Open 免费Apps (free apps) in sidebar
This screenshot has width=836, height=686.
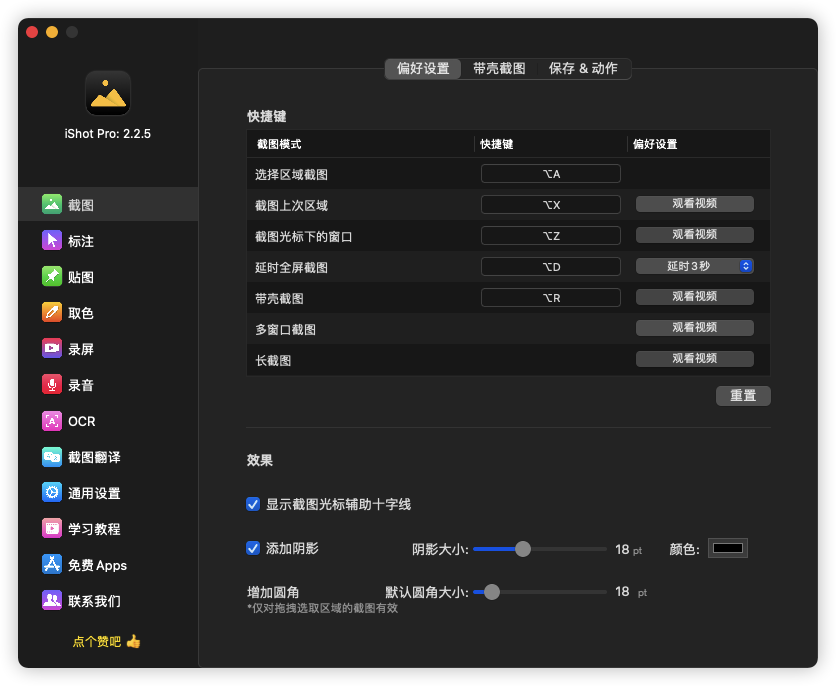point(80,565)
